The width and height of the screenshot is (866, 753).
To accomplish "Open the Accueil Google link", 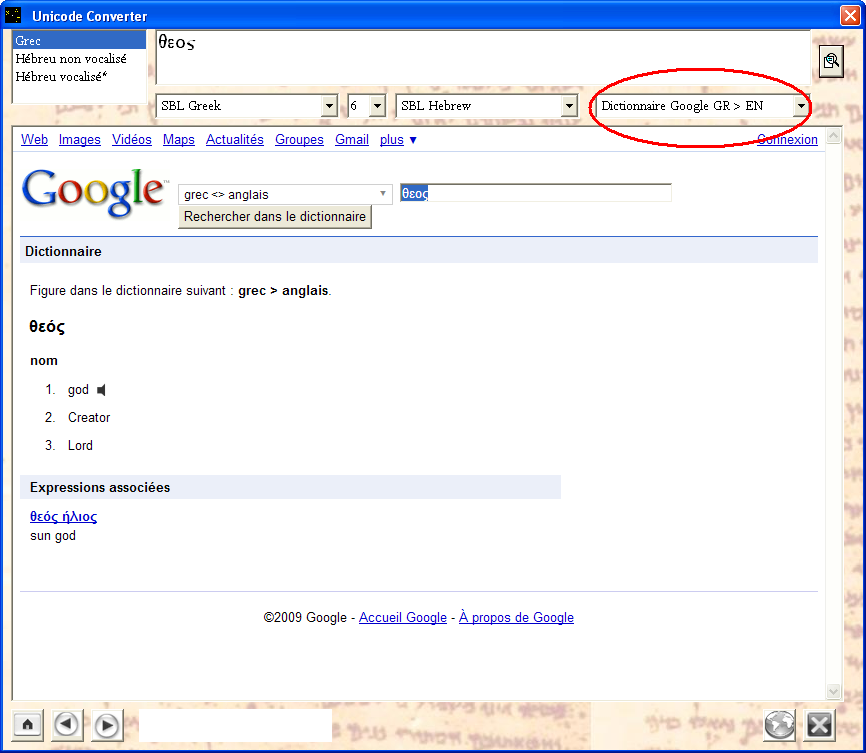I will point(403,618).
